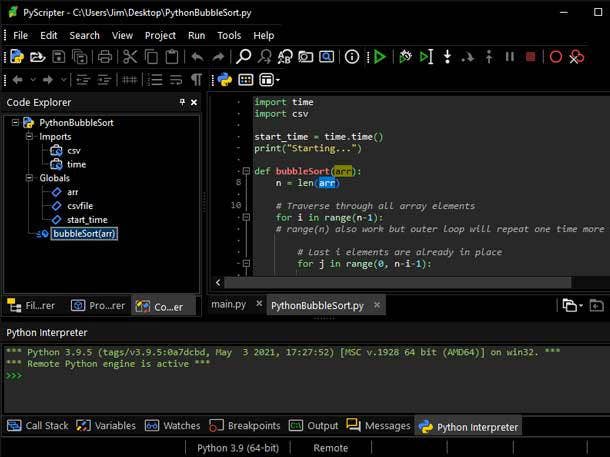Screen dimensions: 610x457
Task: Collapse the Globals tree node
Action: coord(30,178)
